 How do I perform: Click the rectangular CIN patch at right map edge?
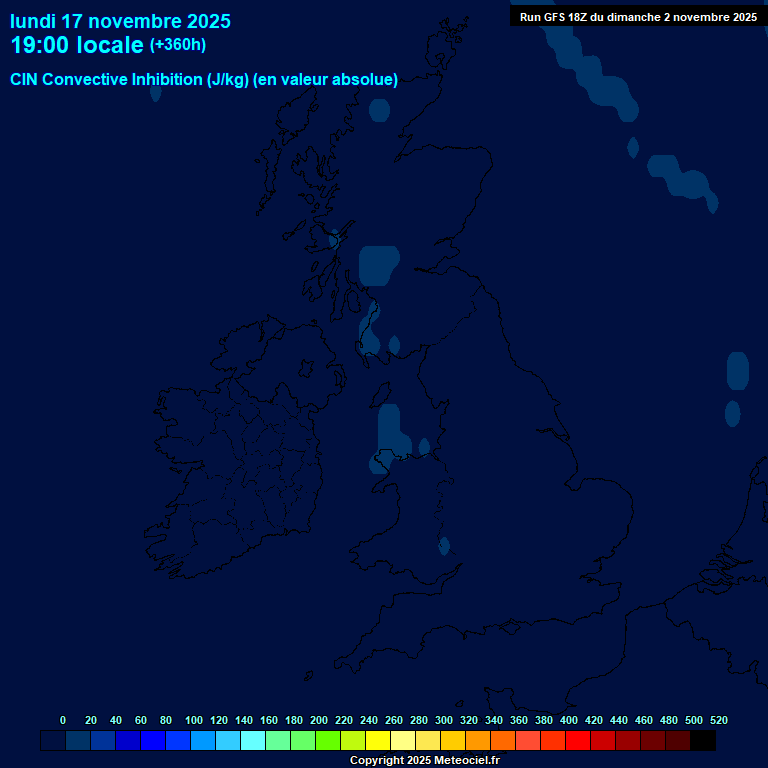[737, 370]
